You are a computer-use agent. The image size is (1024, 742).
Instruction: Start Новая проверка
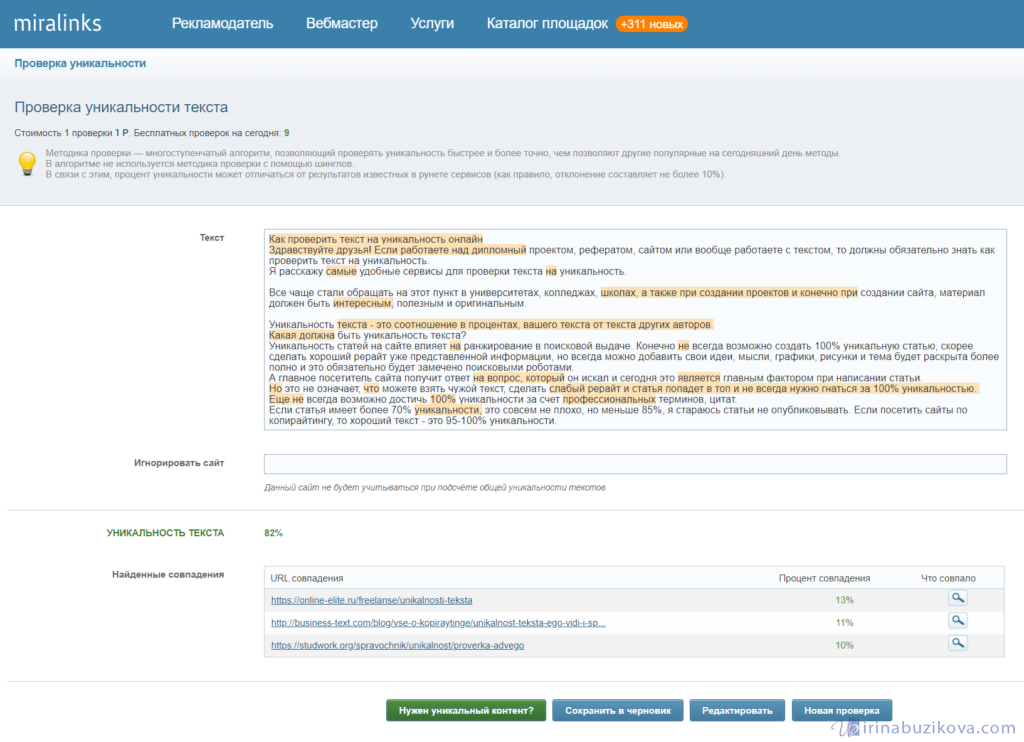coord(841,710)
